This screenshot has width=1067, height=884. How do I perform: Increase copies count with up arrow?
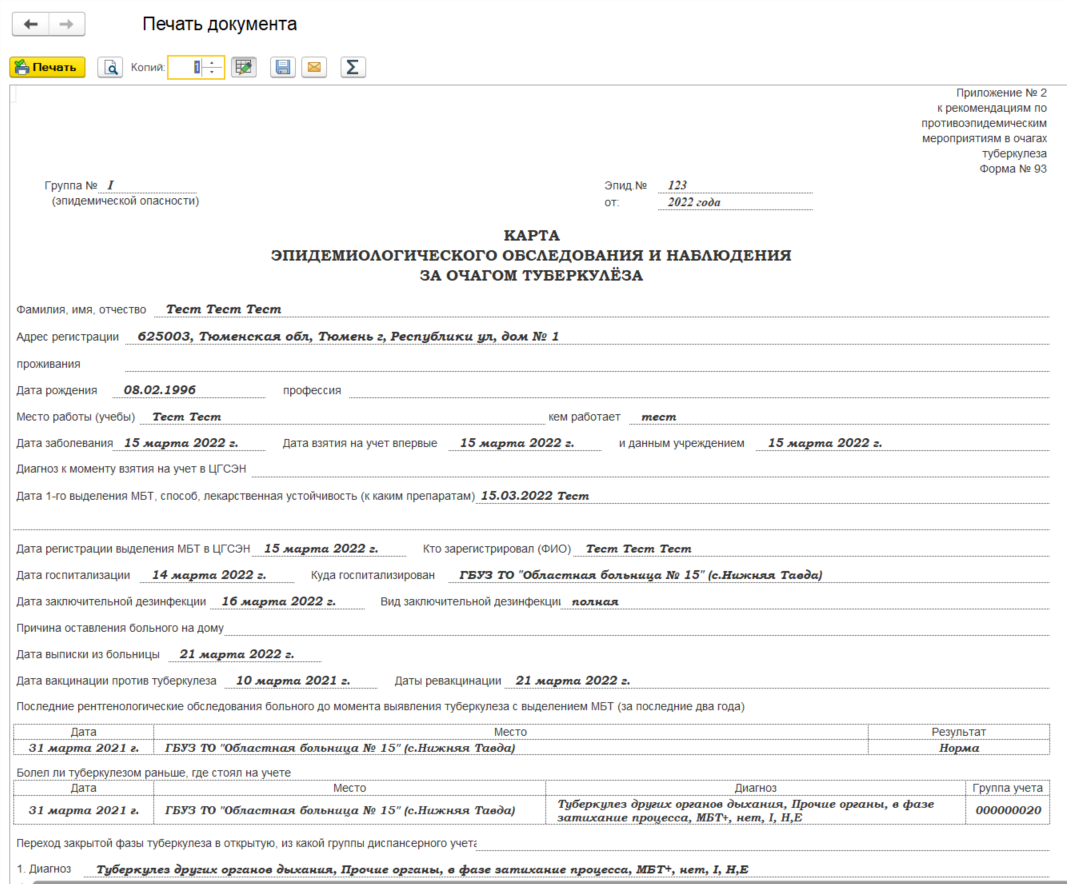pos(214,63)
